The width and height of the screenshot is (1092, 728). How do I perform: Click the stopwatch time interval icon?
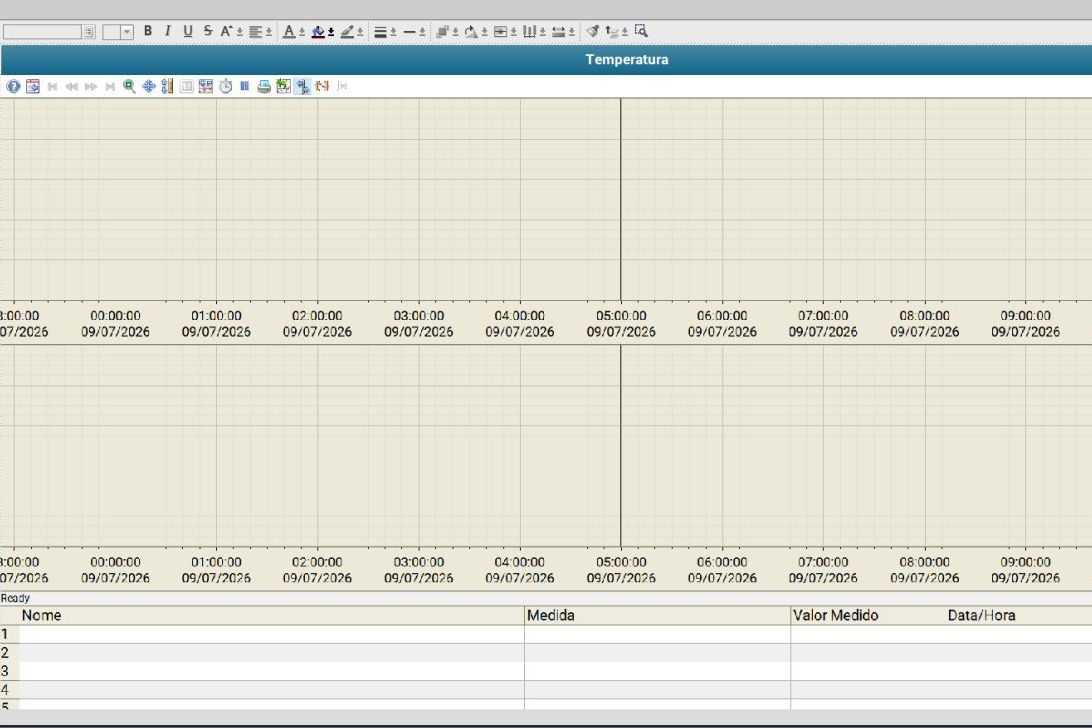[226, 86]
